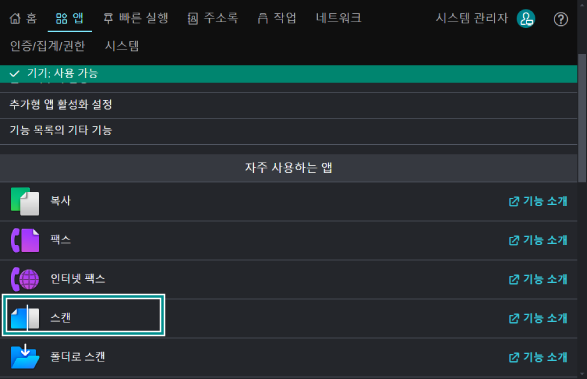Click 기능 소개 link for 팩스
587x379 pixels.
tap(538, 240)
